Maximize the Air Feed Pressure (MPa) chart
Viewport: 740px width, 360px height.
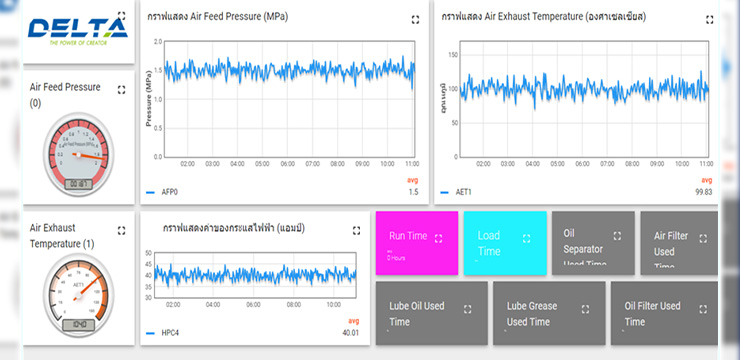coord(415,19)
